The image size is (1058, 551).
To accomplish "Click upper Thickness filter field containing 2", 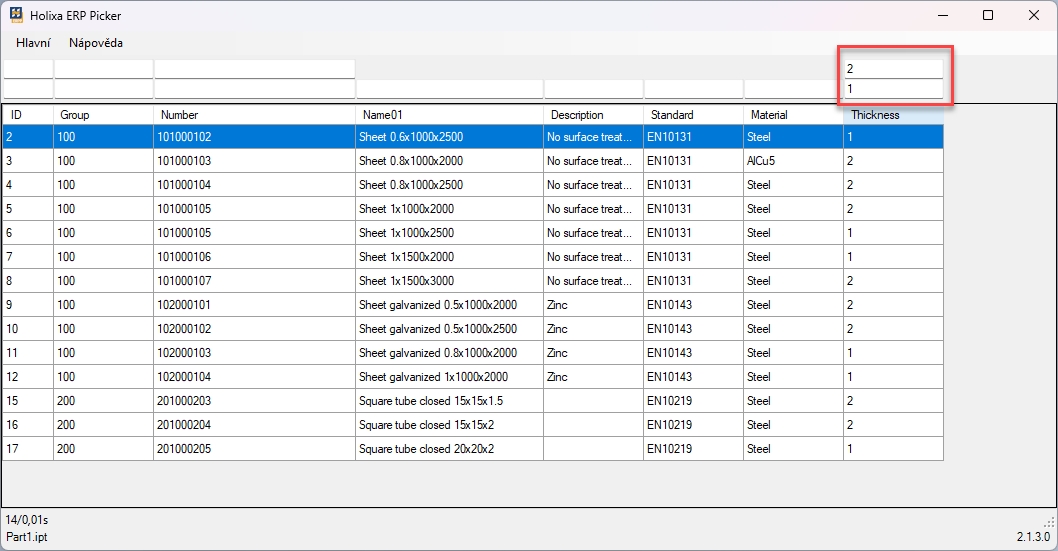I will coord(893,69).
